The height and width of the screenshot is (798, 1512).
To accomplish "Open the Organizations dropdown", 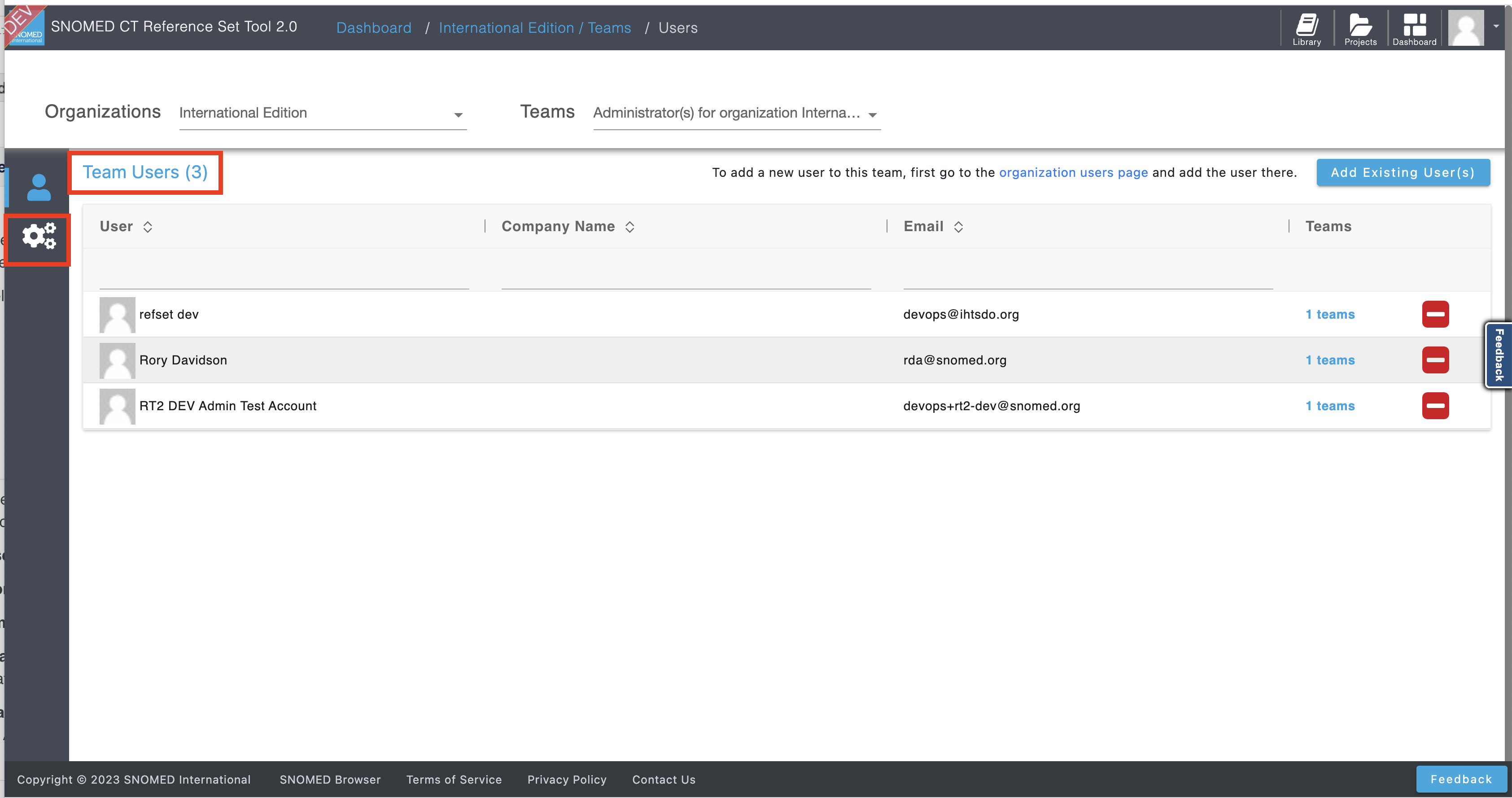I will coord(323,114).
